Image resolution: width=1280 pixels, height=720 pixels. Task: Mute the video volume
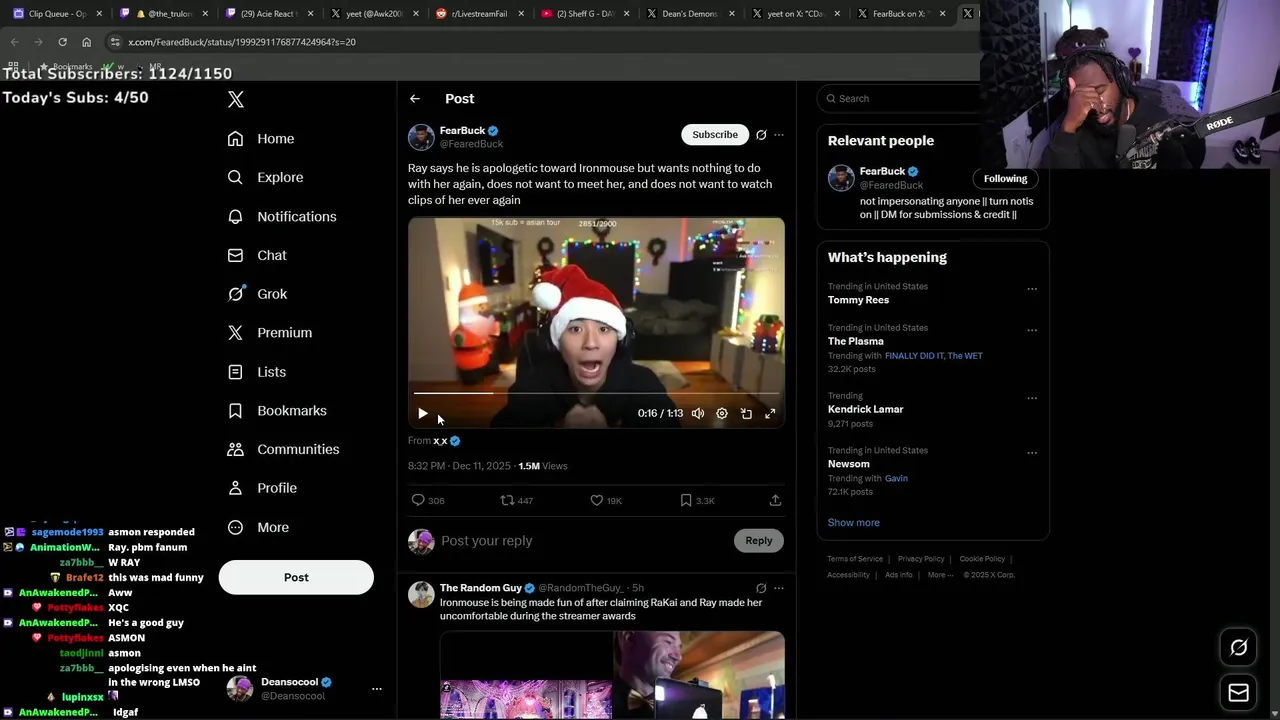(x=698, y=413)
